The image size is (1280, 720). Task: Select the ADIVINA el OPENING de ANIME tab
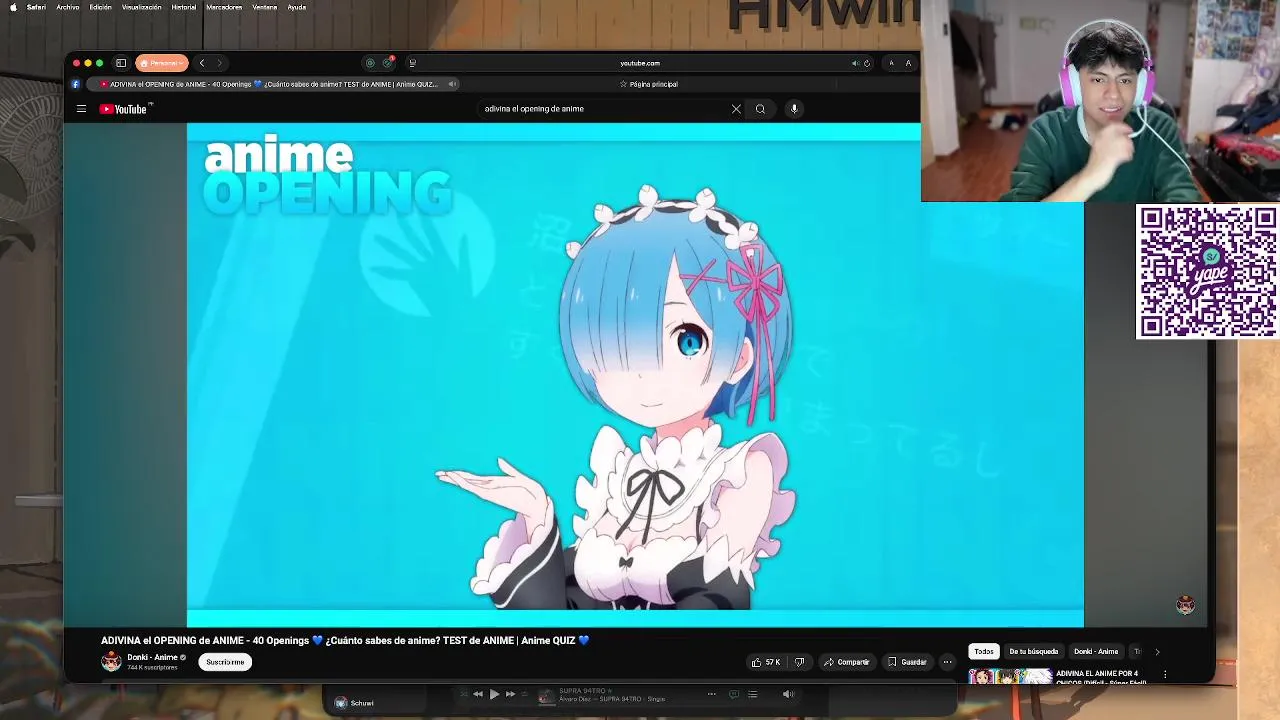click(x=274, y=84)
